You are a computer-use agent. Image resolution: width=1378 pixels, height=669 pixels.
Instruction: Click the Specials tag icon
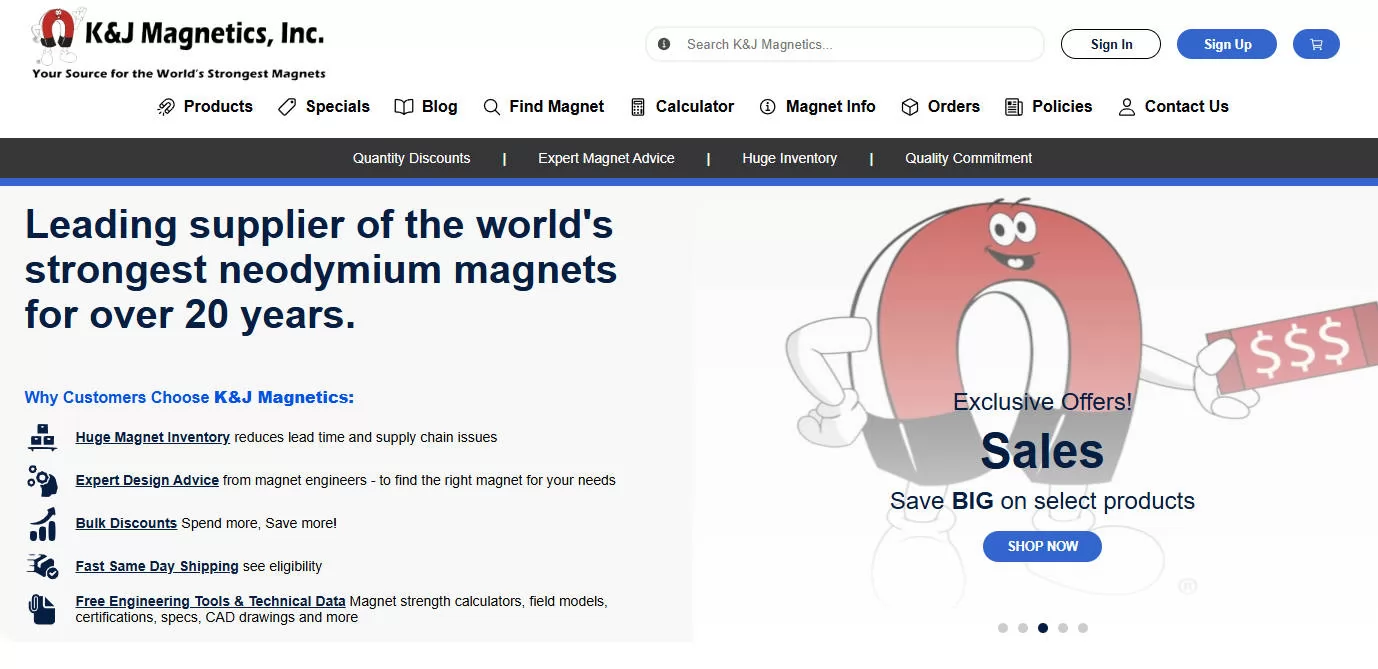[287, 107]
